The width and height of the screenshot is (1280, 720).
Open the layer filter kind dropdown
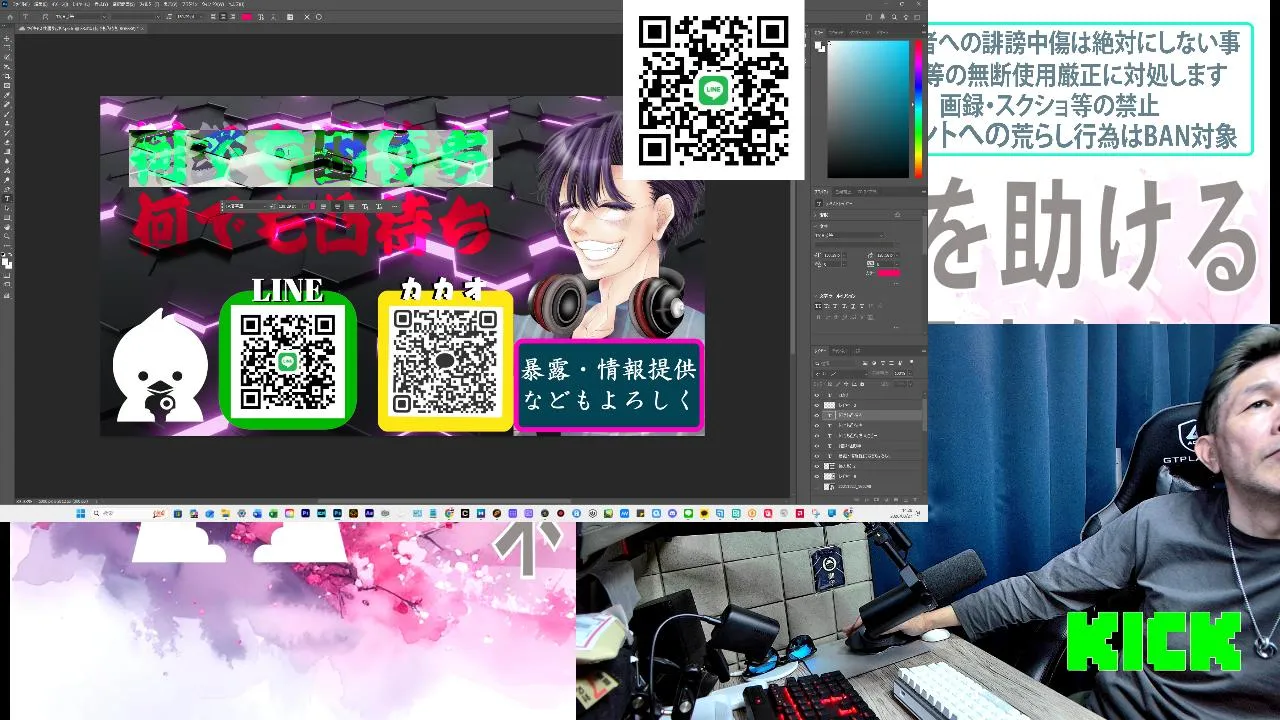point(836,363)
